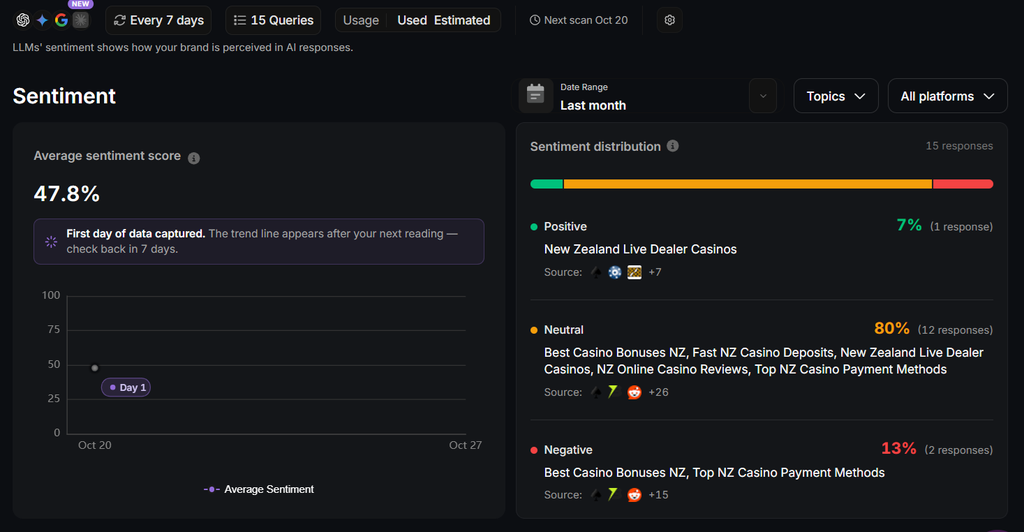Click the Sentiment page heading

pos(64,96)
